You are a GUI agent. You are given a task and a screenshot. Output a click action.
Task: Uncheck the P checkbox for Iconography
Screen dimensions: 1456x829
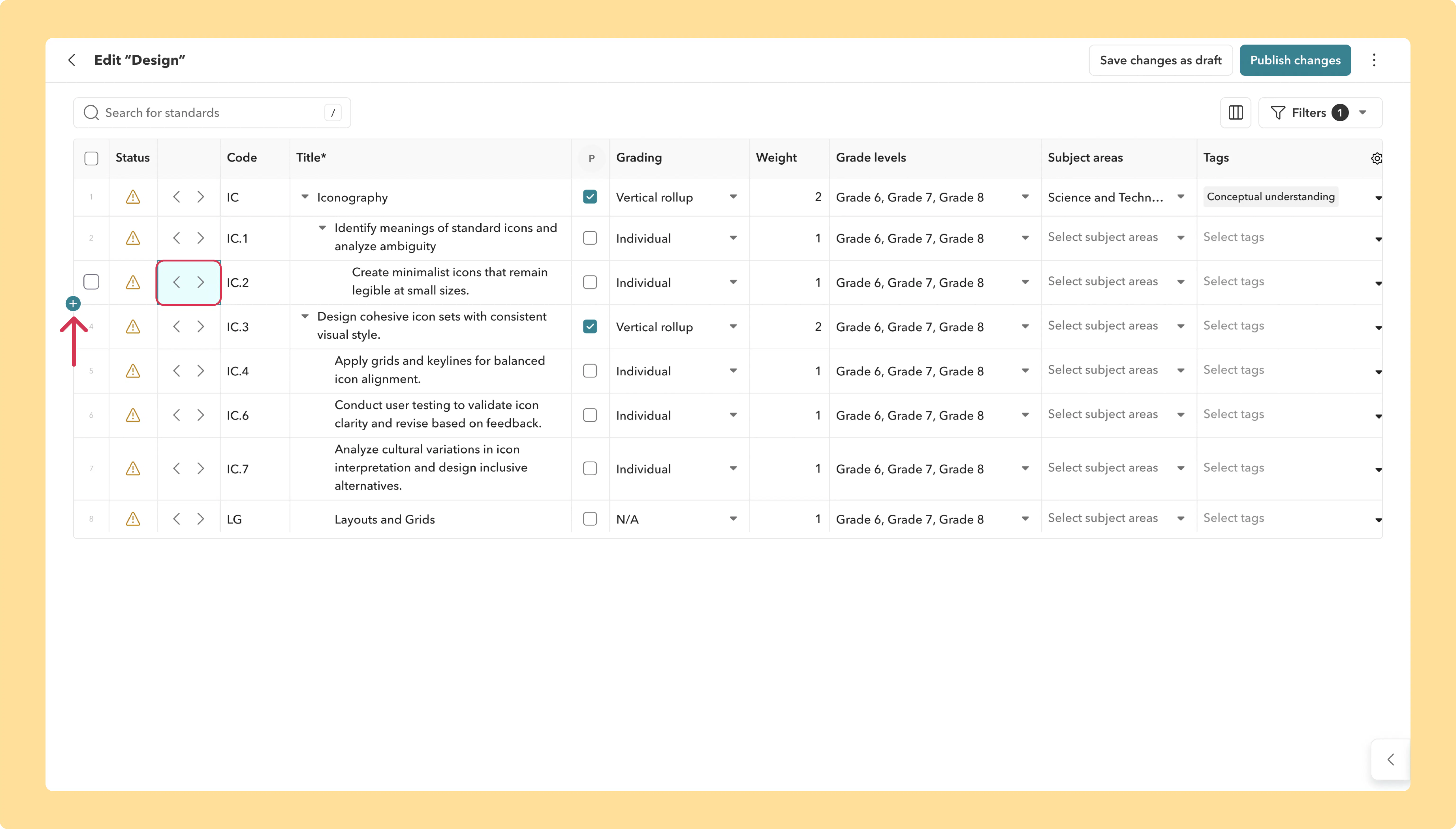[590, 197]
